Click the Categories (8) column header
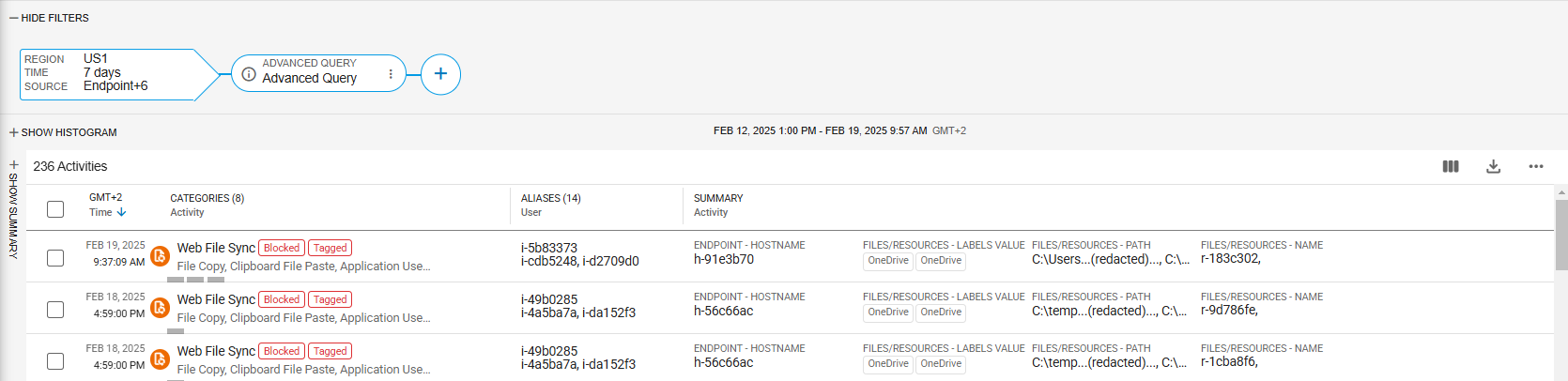The width and height of the screenshot is (1568, 381). click(207, 199)
